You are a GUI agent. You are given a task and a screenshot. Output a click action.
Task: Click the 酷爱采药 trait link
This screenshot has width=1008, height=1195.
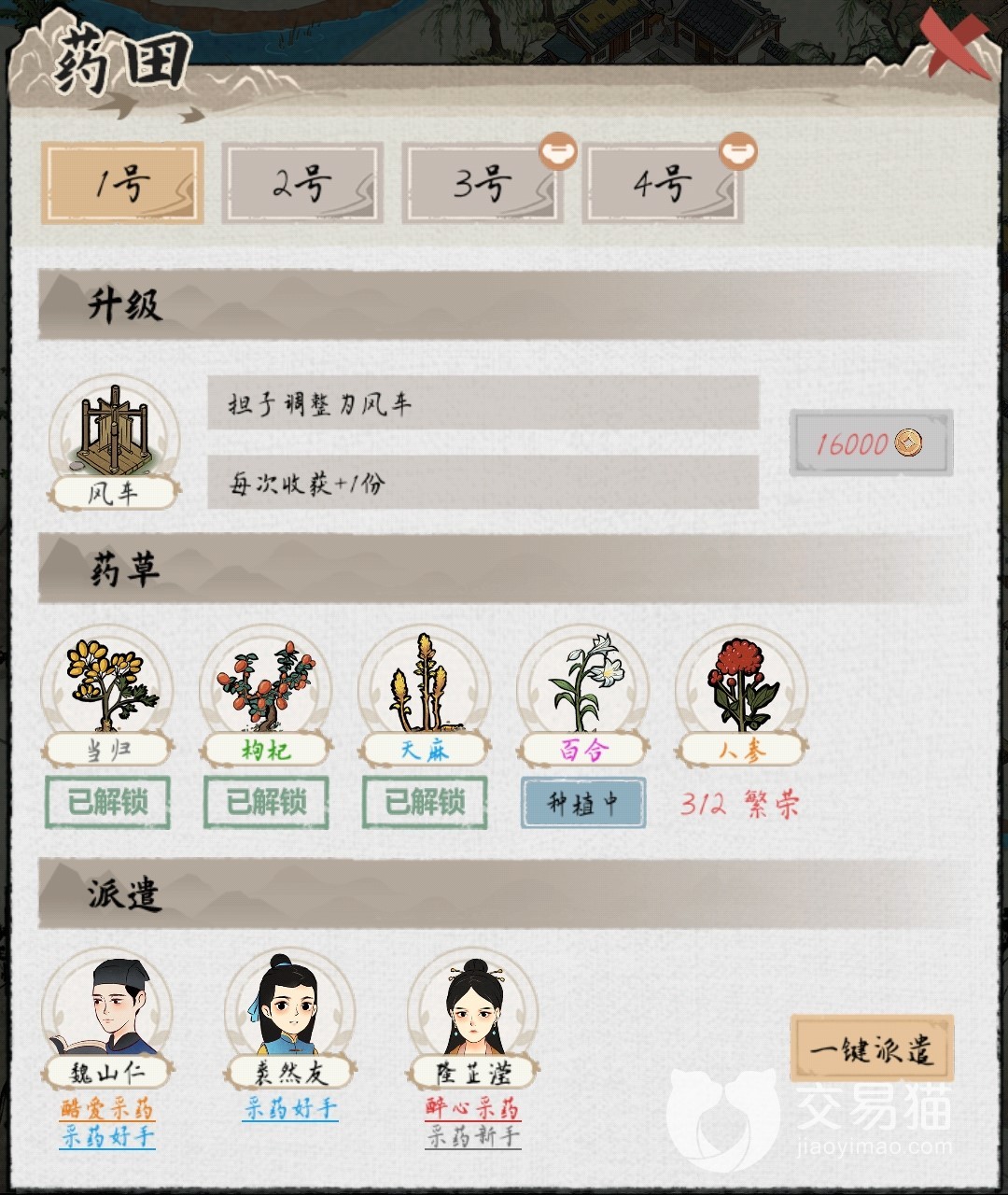tap(107, 1108)
